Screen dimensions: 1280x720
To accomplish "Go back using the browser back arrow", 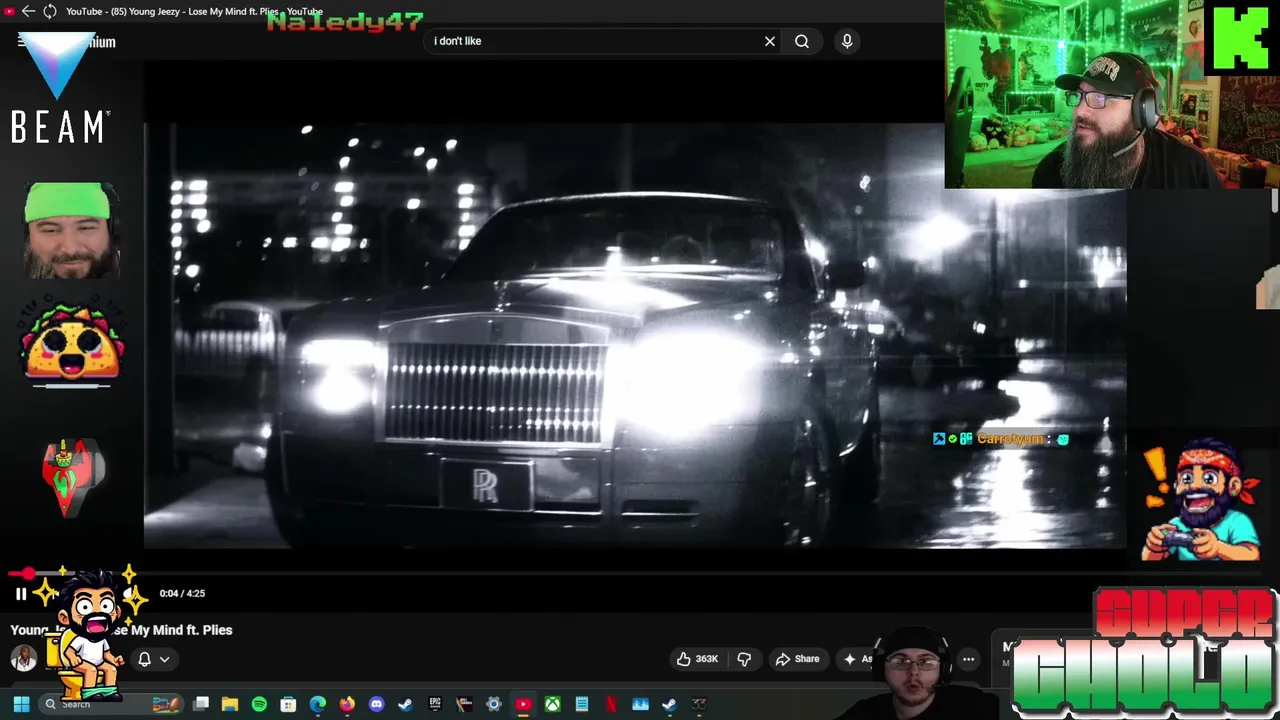I will pos(28,12).
